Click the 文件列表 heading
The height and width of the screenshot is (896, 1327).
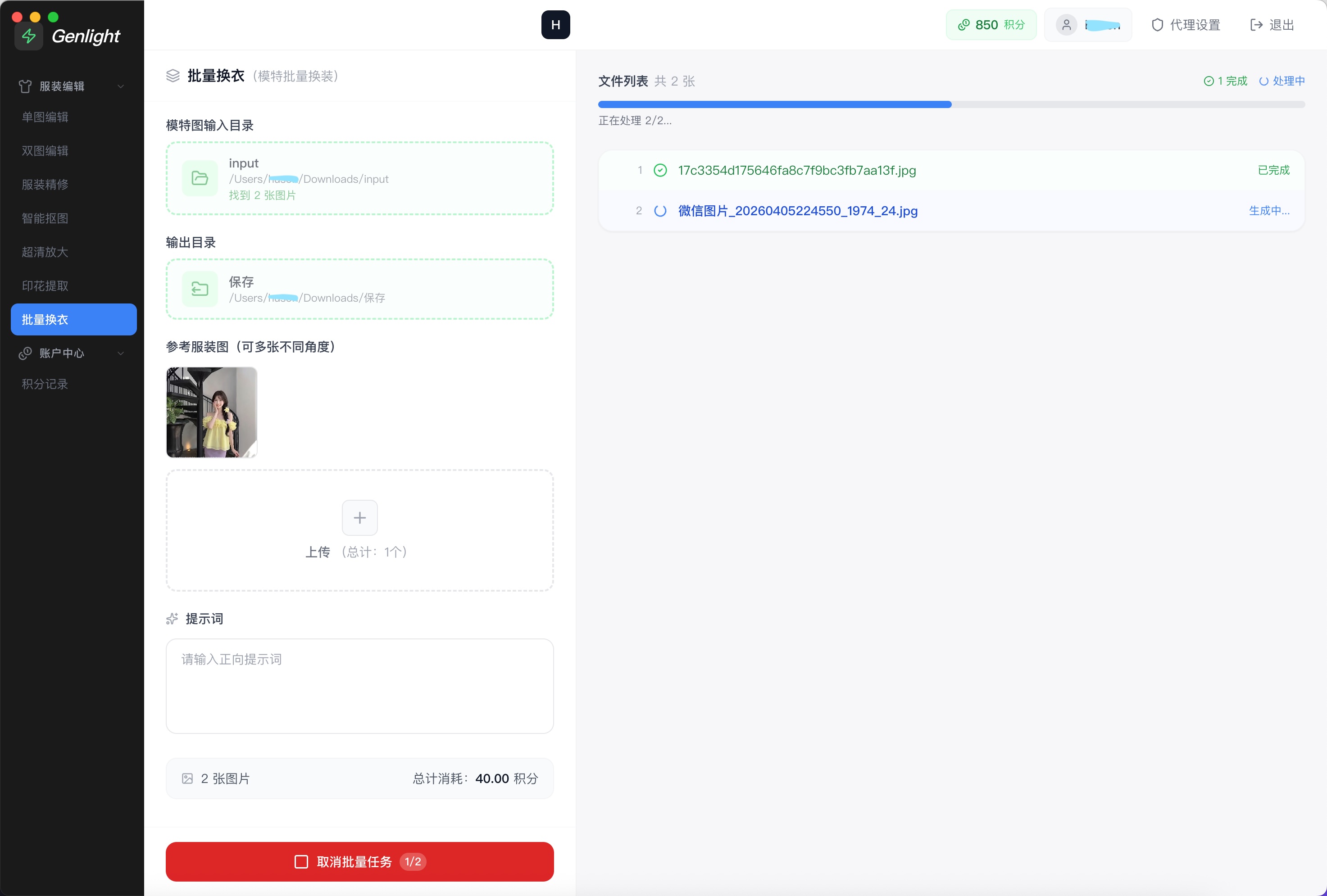click(x=623, y=81)
